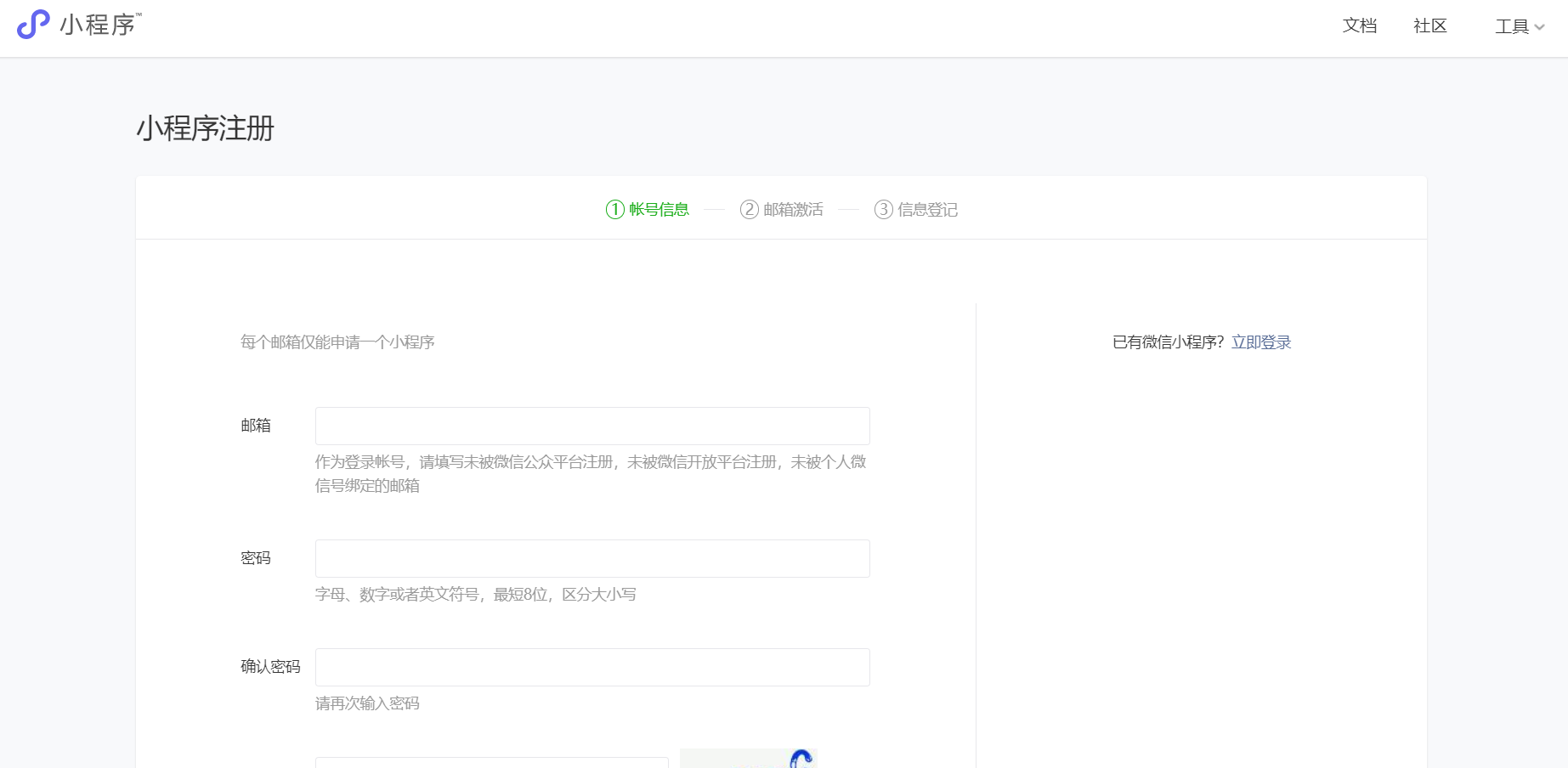Click the 确认密码 field label
The height and width of the screenshot is (768, 1568).
pyautogui.click(x=270, y=667)
